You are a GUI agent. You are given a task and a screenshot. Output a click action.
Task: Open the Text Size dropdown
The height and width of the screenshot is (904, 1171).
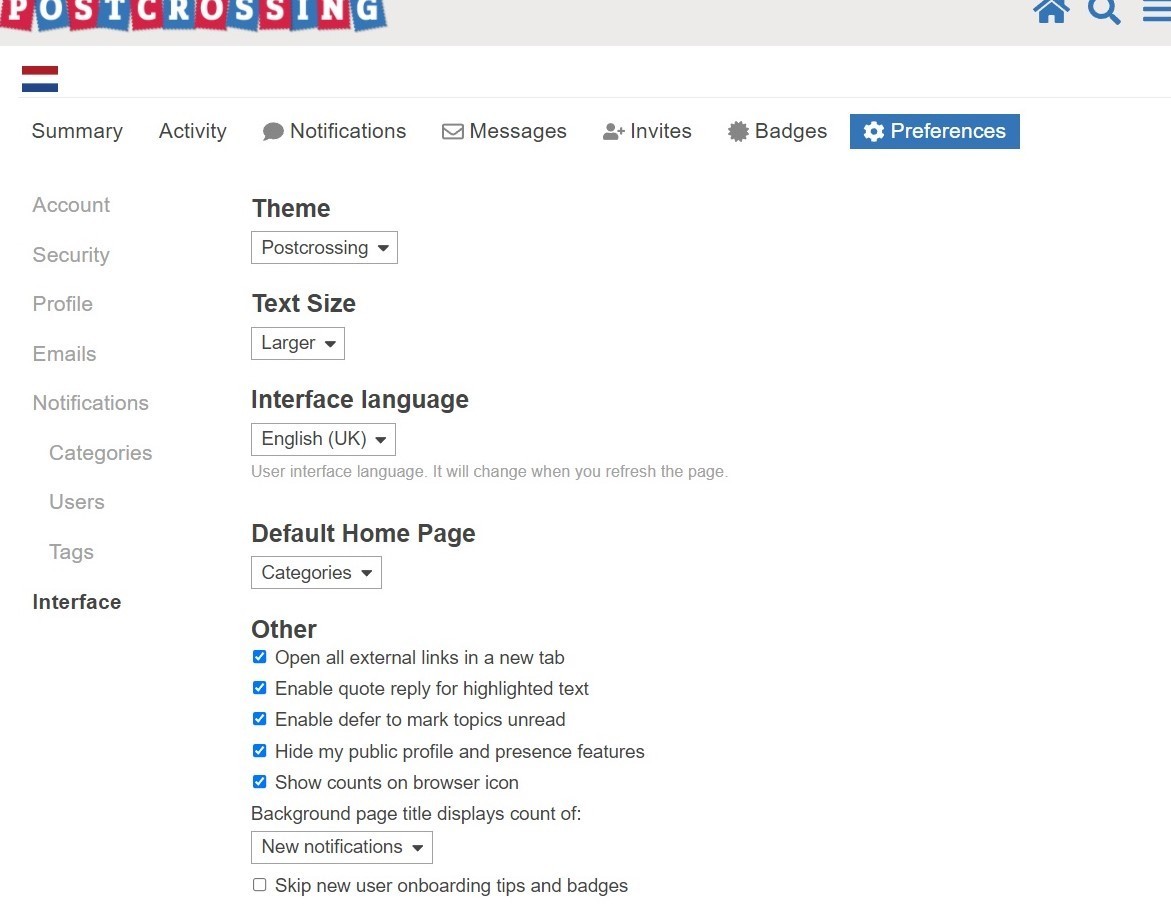coord(298,343)
